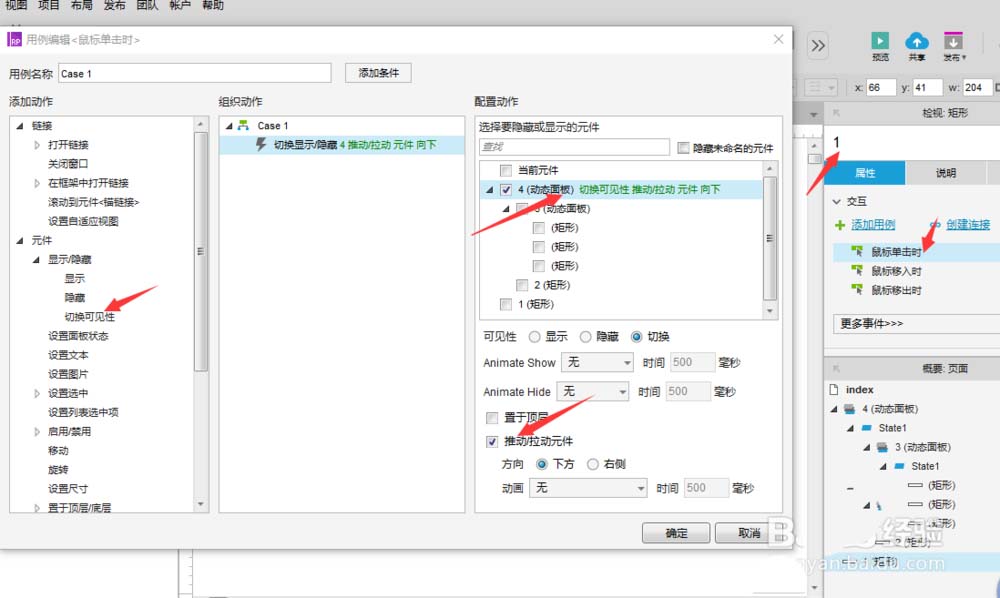The image size is (1000, 598).
Task: Click the 取消 button
Action: (749, 533)
